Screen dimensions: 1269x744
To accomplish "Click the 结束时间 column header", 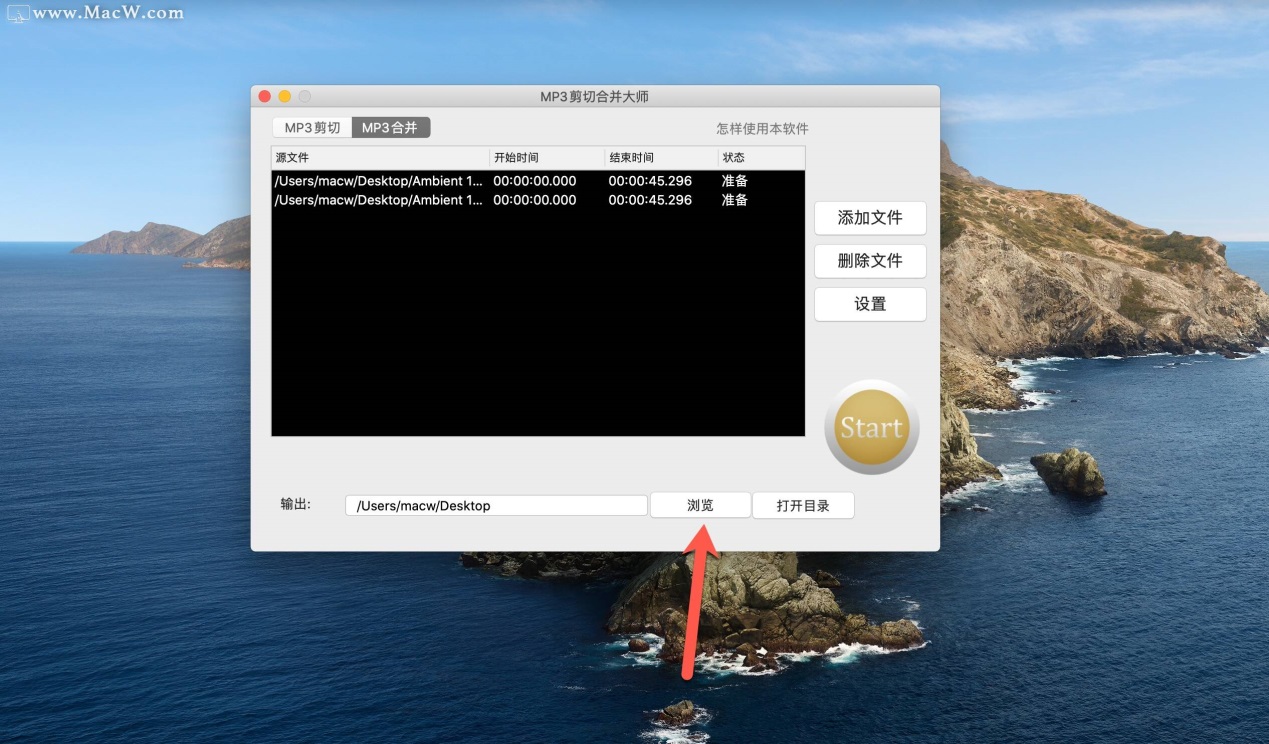I will [661, 158].
